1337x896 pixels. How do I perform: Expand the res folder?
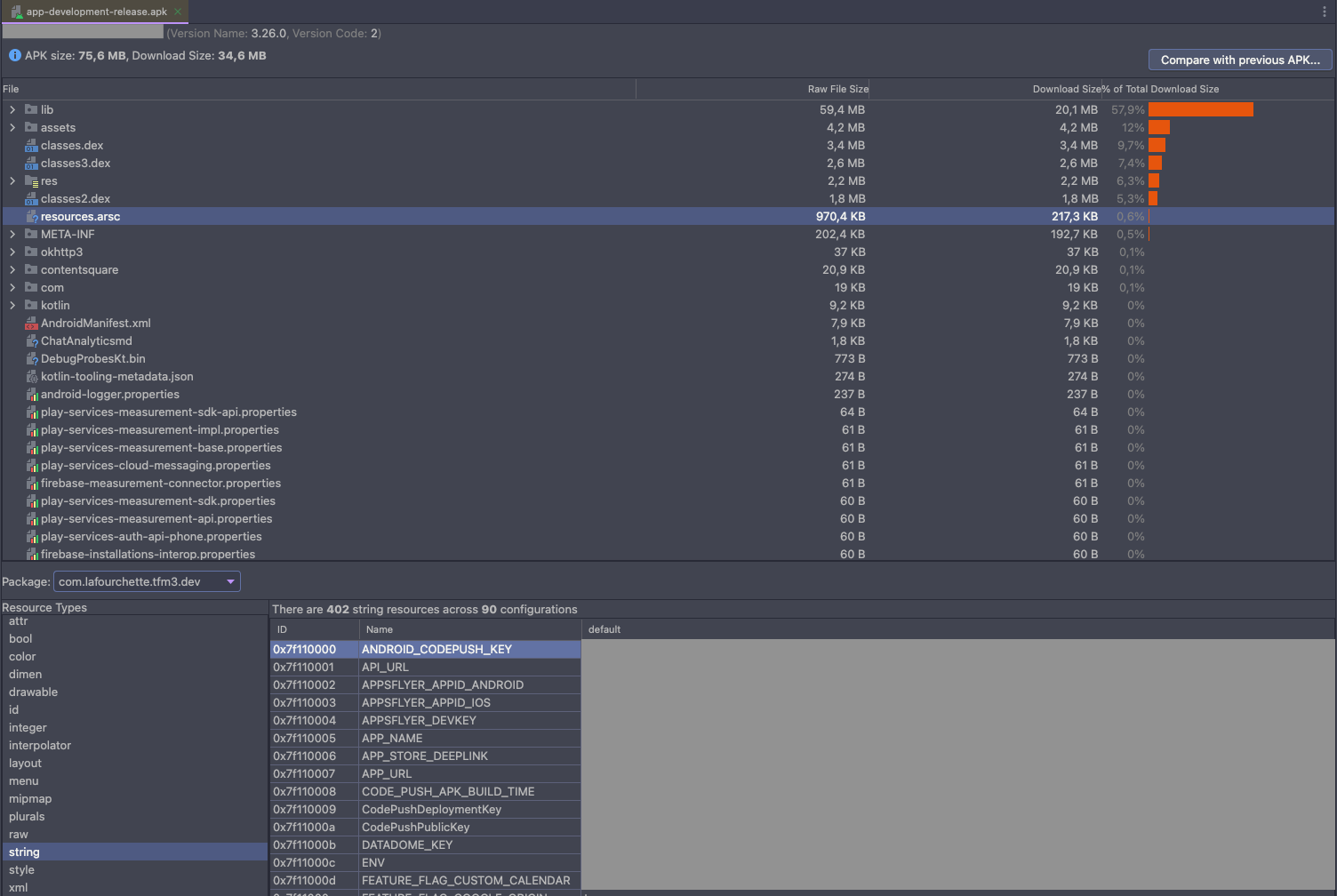[12, 180]
